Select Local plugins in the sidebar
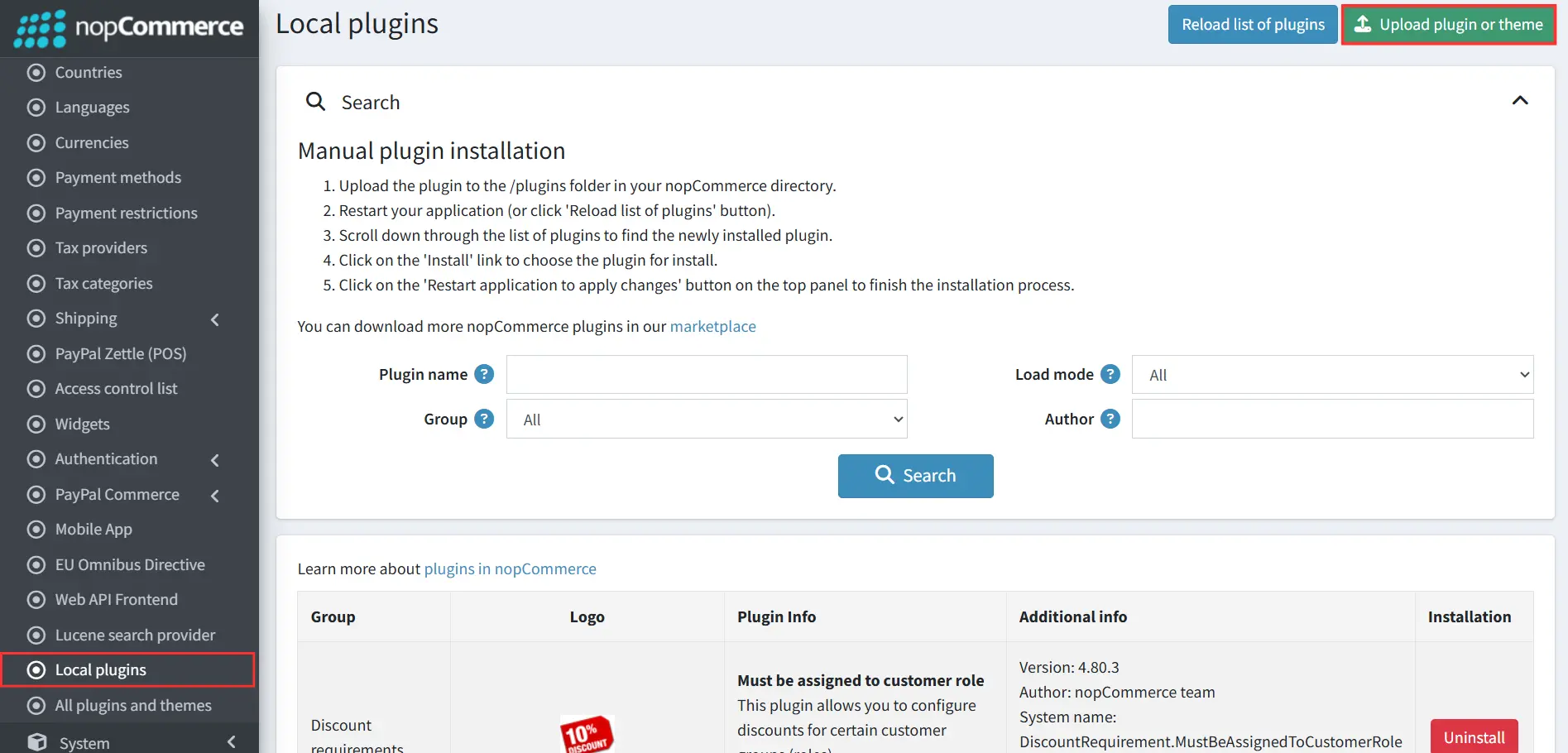1568x753 pixels. [100, 669]
